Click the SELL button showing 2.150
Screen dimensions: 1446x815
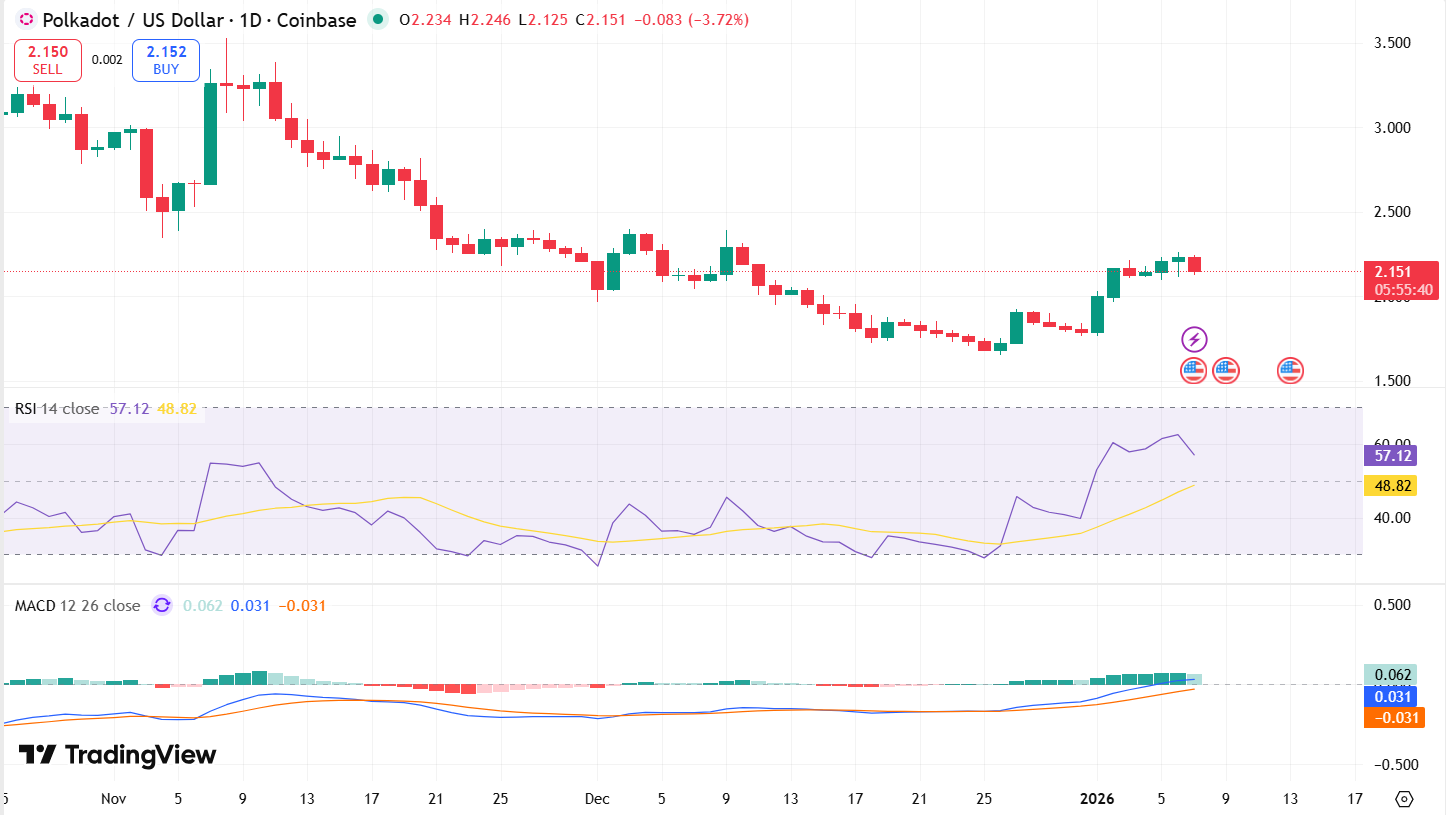pos(46,60)
